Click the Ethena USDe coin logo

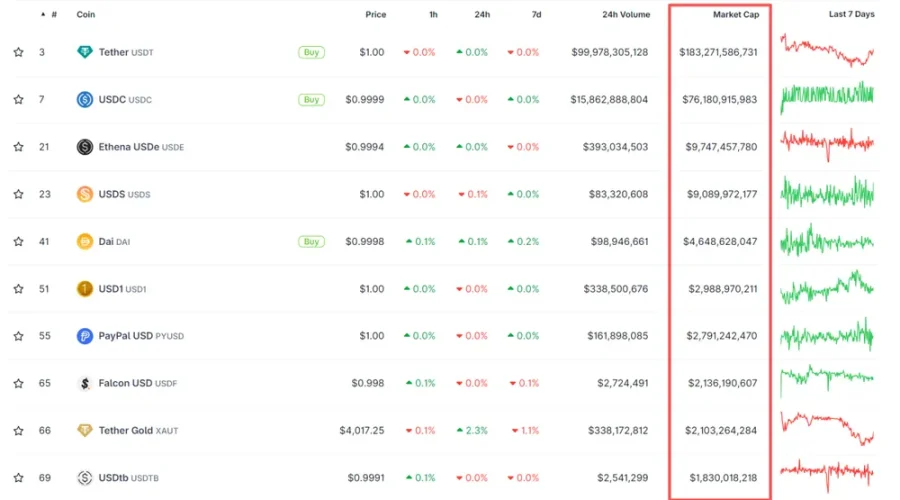coord(85,147)
